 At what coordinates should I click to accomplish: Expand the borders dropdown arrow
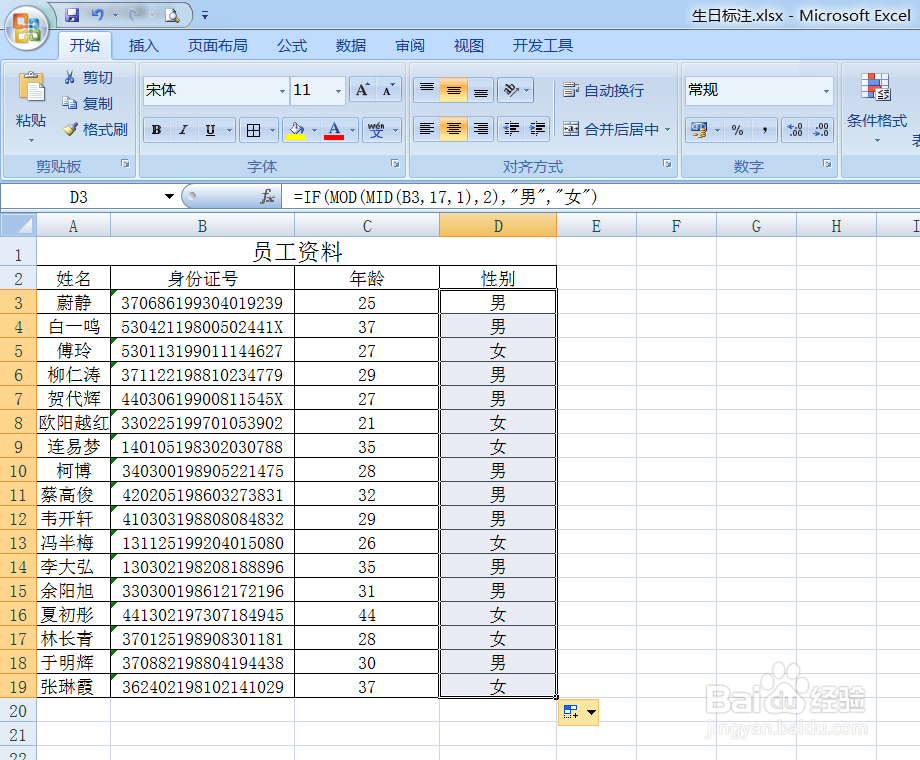click(273, 130)
